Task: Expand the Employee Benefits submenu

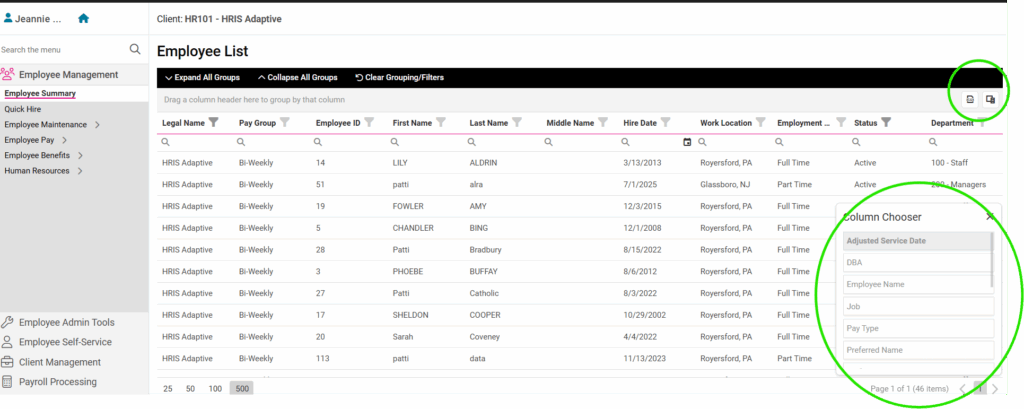Action: click(x=79, y=155)
